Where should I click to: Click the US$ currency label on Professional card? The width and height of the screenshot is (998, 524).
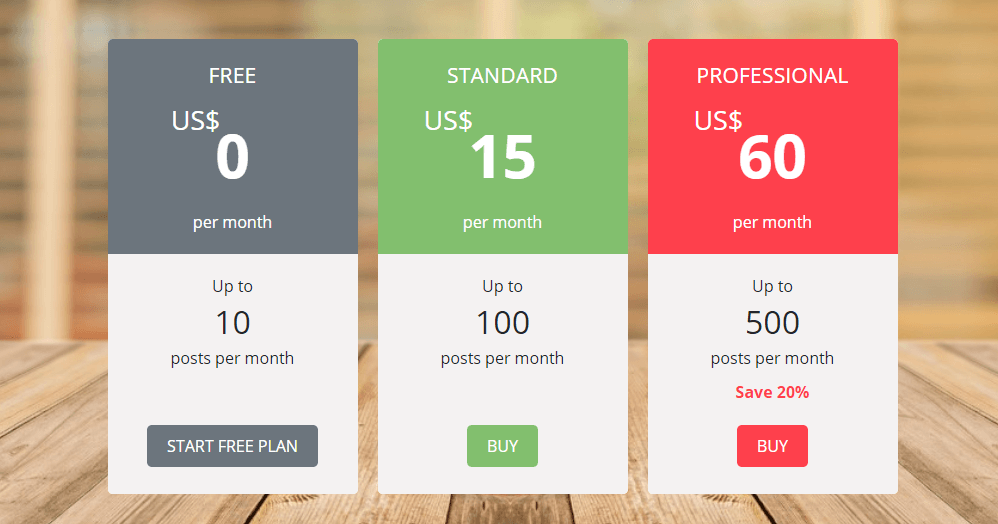pos(718,121)
